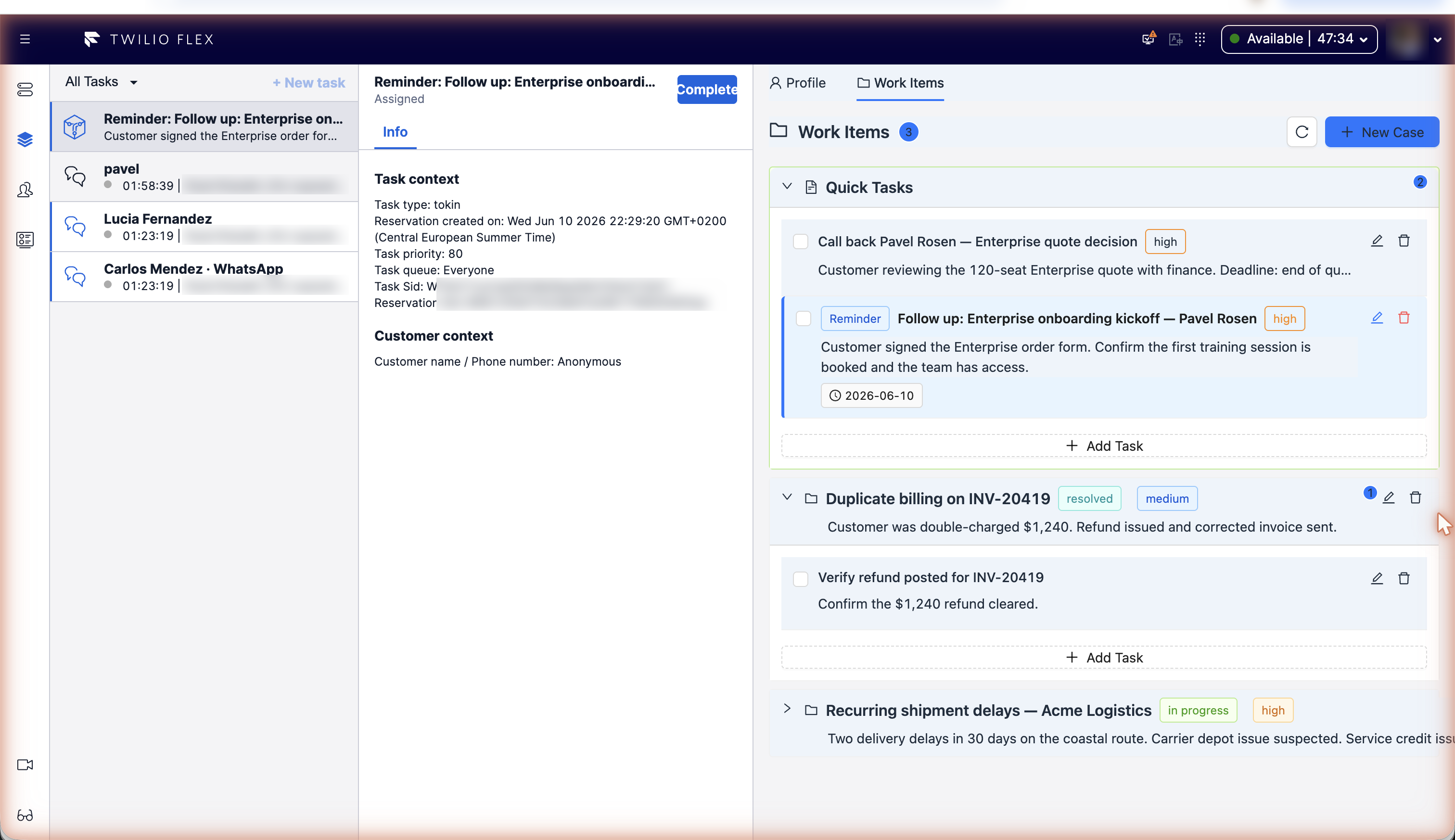This screenshot has height=840, width=1455.
Task: Delete the Call back Pavel Rosen task
Action: tap(1404, 241)
